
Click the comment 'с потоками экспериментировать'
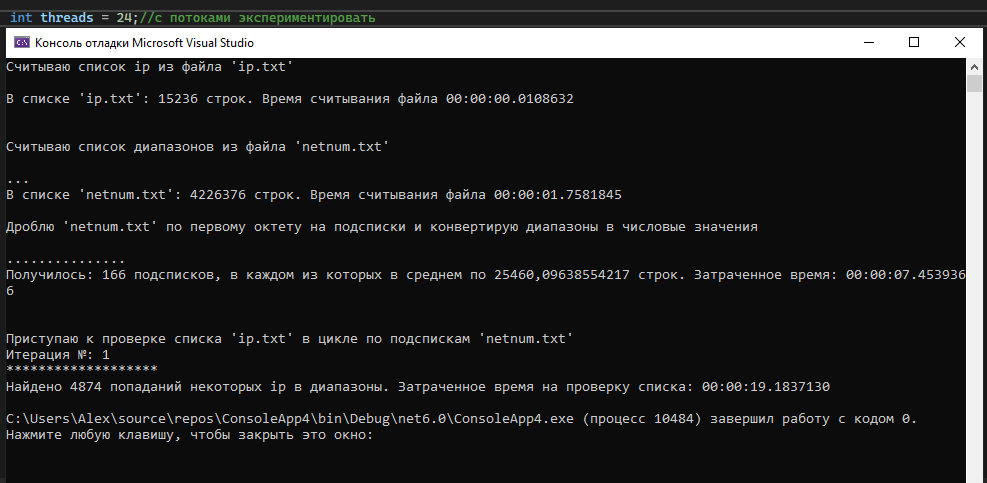pos(264,18)
